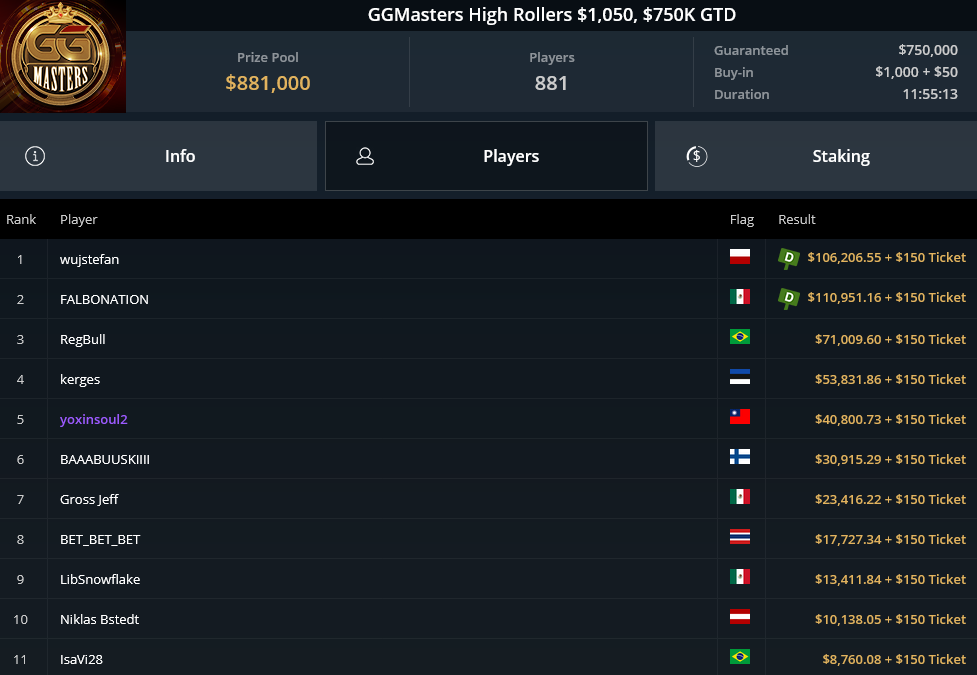Click result $40,800.73 + $150 Ticket
Image resolution: width=977 pixels, height=675 pixels.
pyautogui.click(x=890, y=419)
